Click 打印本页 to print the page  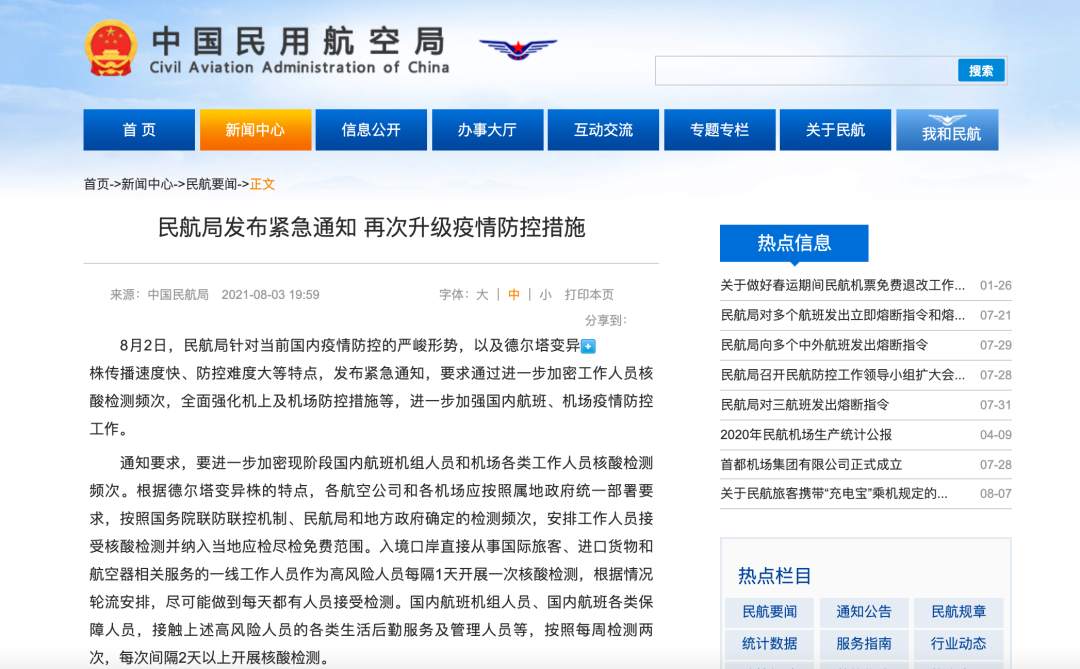pos(589,295)
